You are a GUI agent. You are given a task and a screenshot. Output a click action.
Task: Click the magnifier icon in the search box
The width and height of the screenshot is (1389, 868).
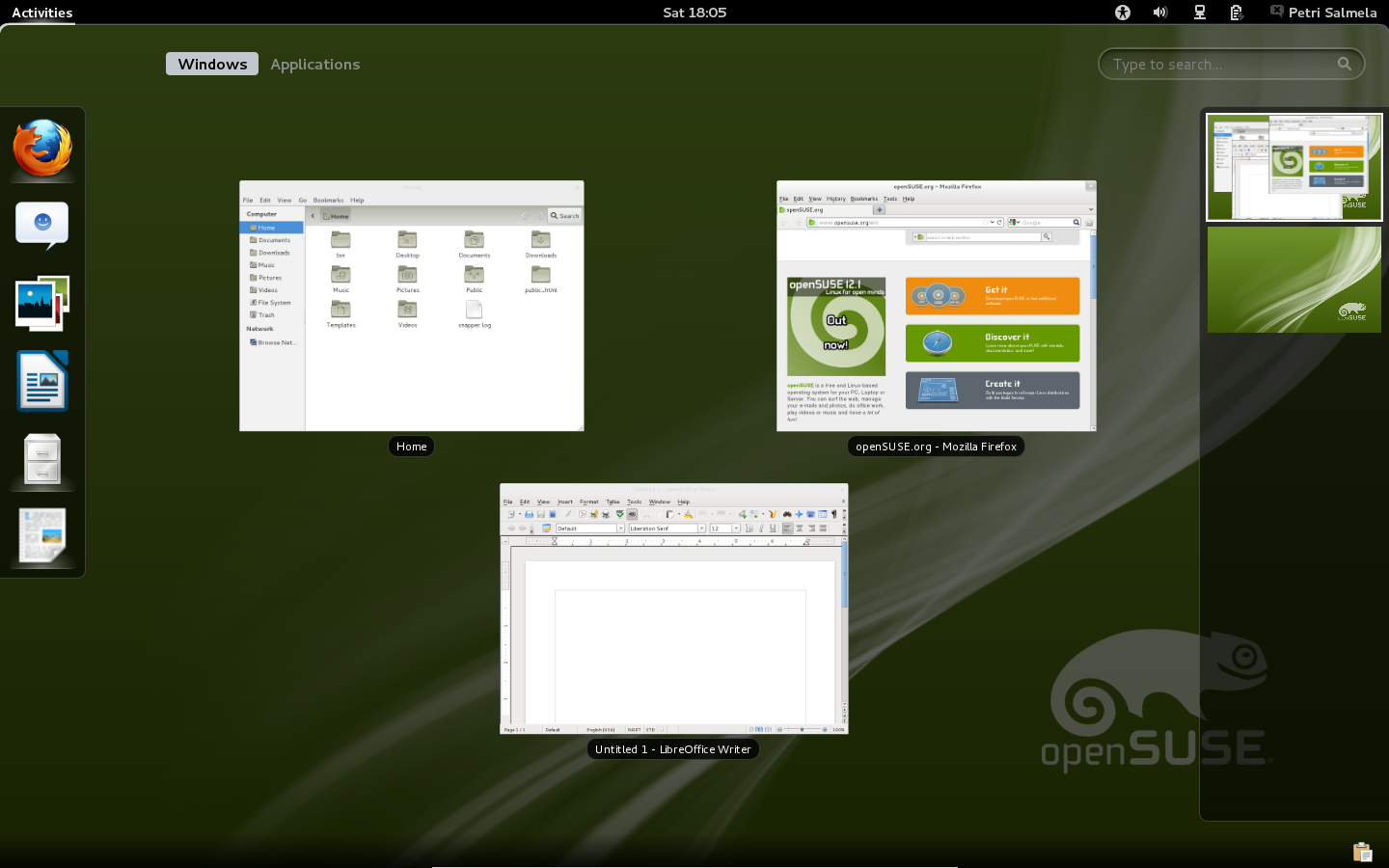tap(1345, 64)
